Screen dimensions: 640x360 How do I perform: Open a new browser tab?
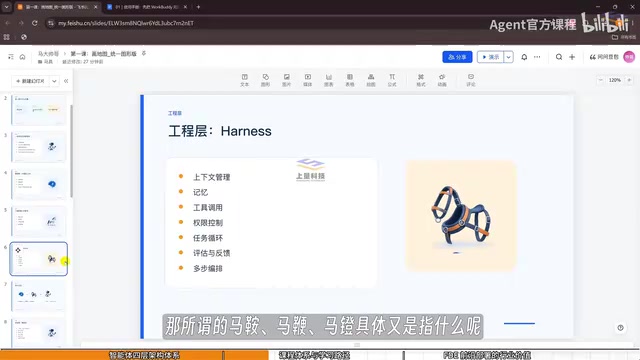[x=198, y=7]
